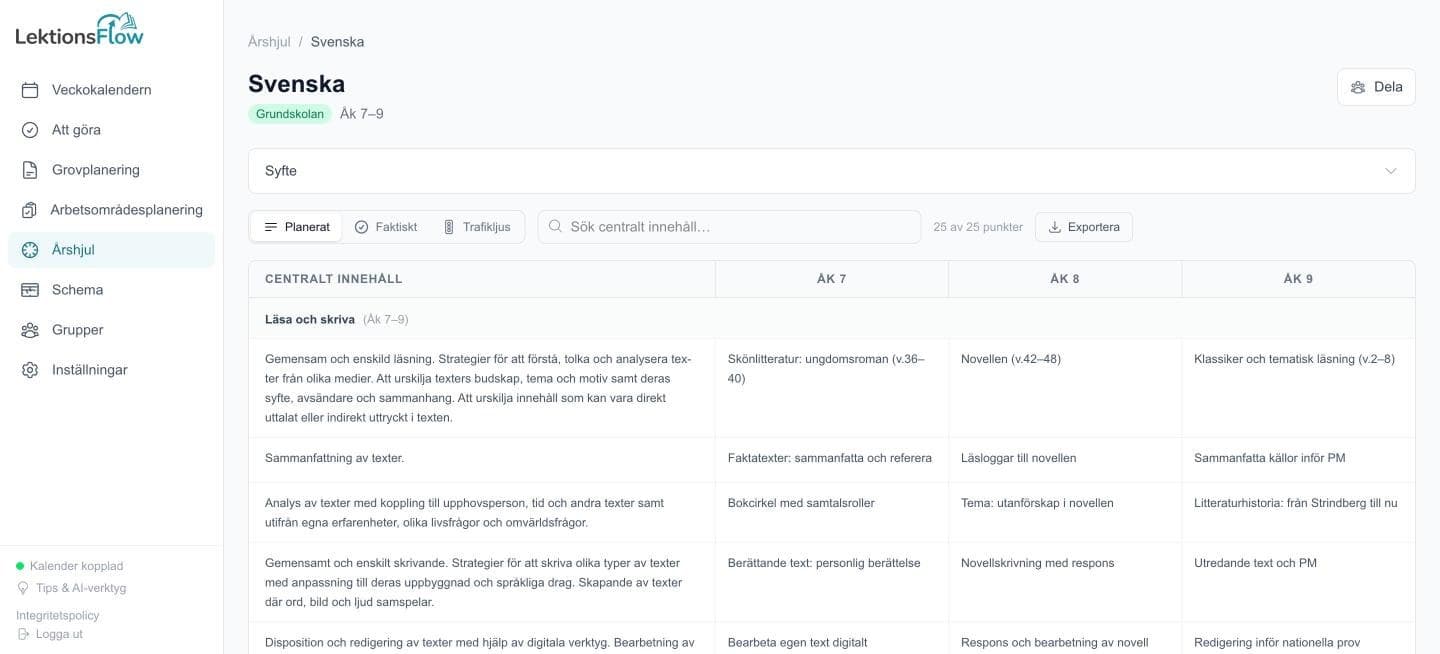Open the Integritetspolicy link
This screenshot has width=1440, height=654.
click(x=58, y=615)
